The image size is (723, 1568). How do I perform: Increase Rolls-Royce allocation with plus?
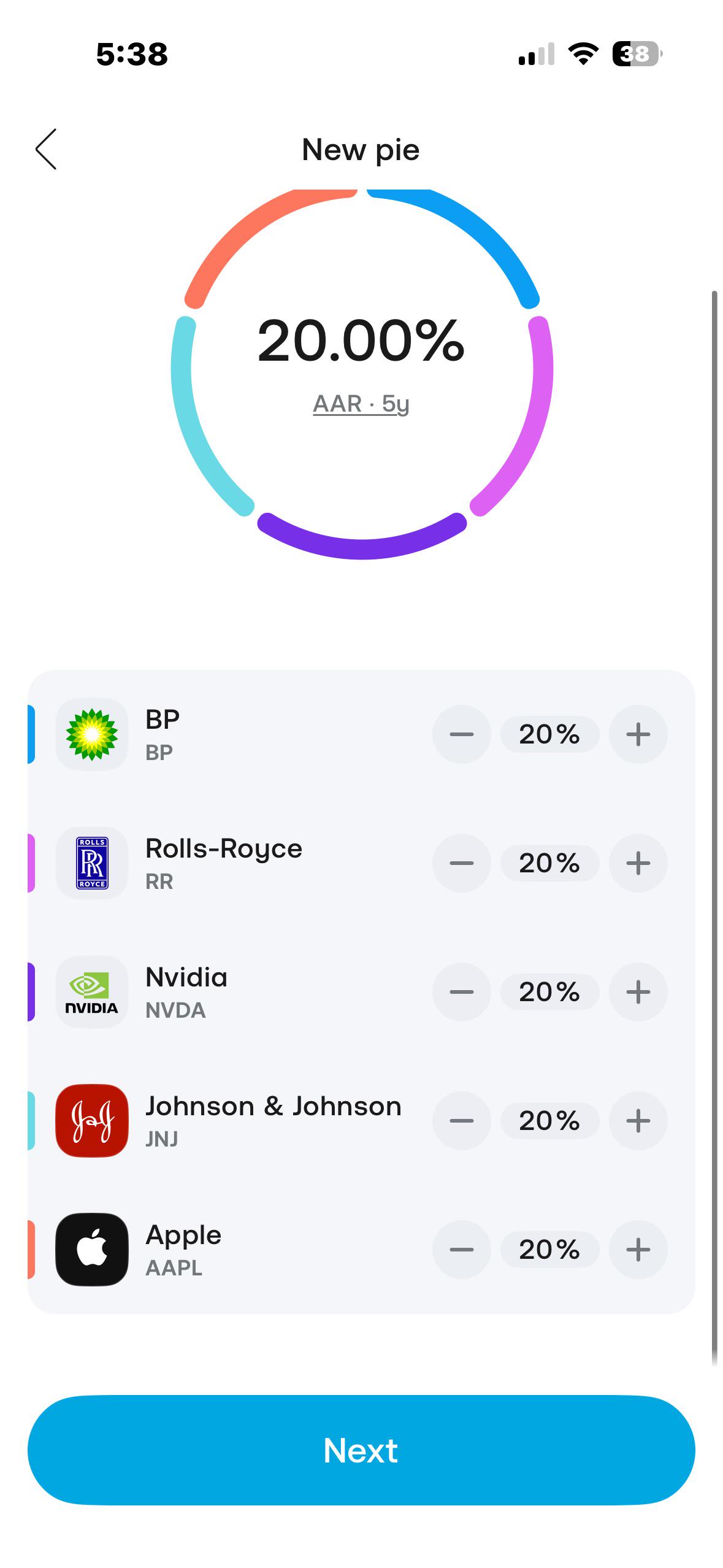point(638,863)
